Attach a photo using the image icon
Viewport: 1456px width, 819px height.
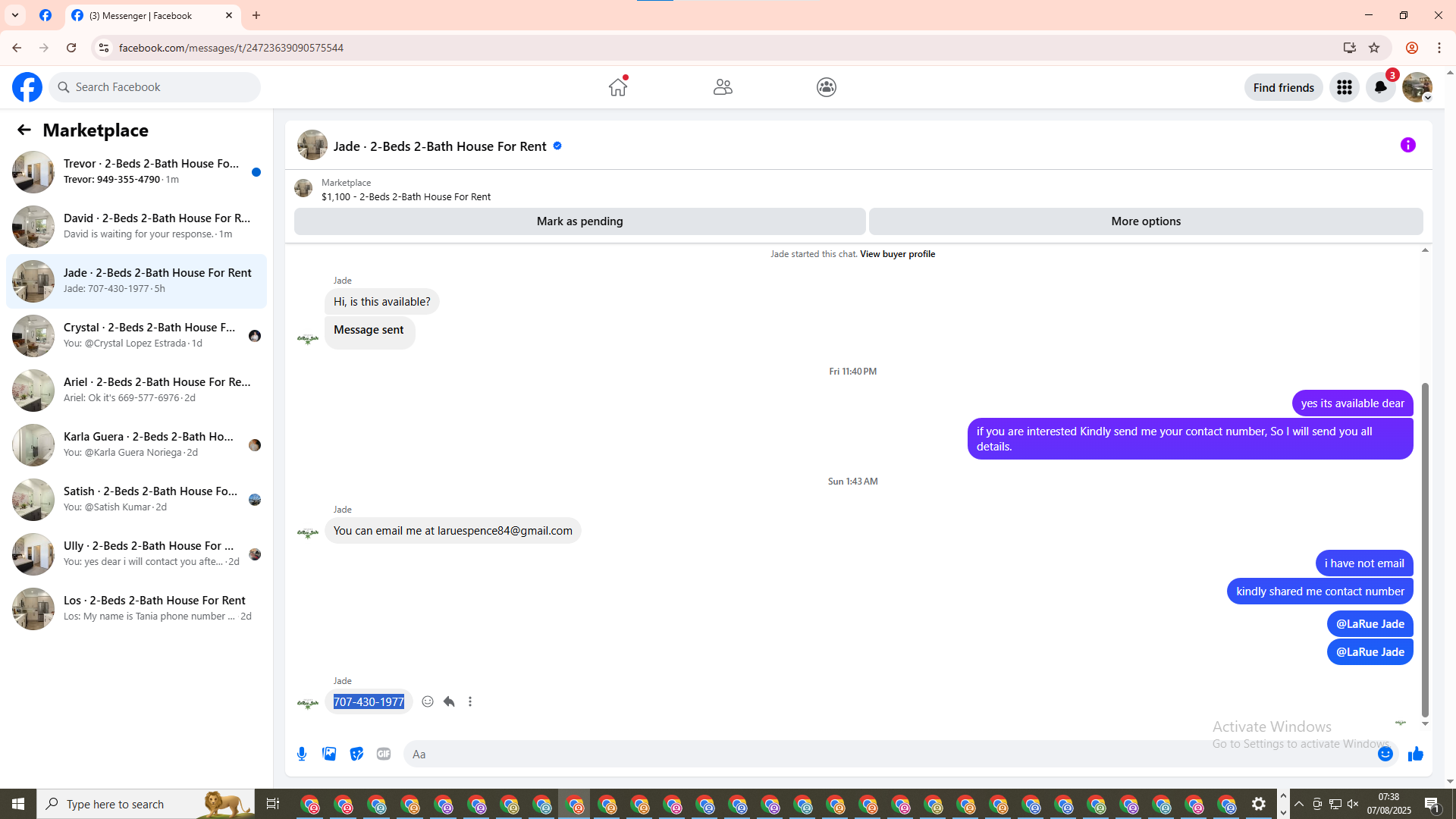(x=329, y=754)
